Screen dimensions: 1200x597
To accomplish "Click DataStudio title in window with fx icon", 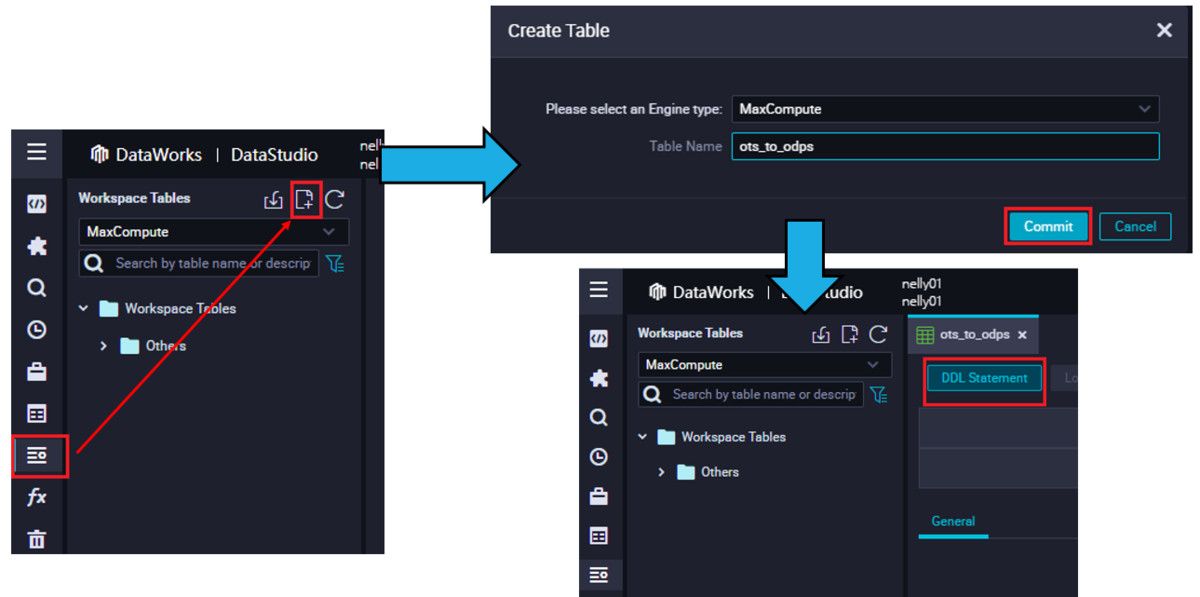I will tap(274, 155).
